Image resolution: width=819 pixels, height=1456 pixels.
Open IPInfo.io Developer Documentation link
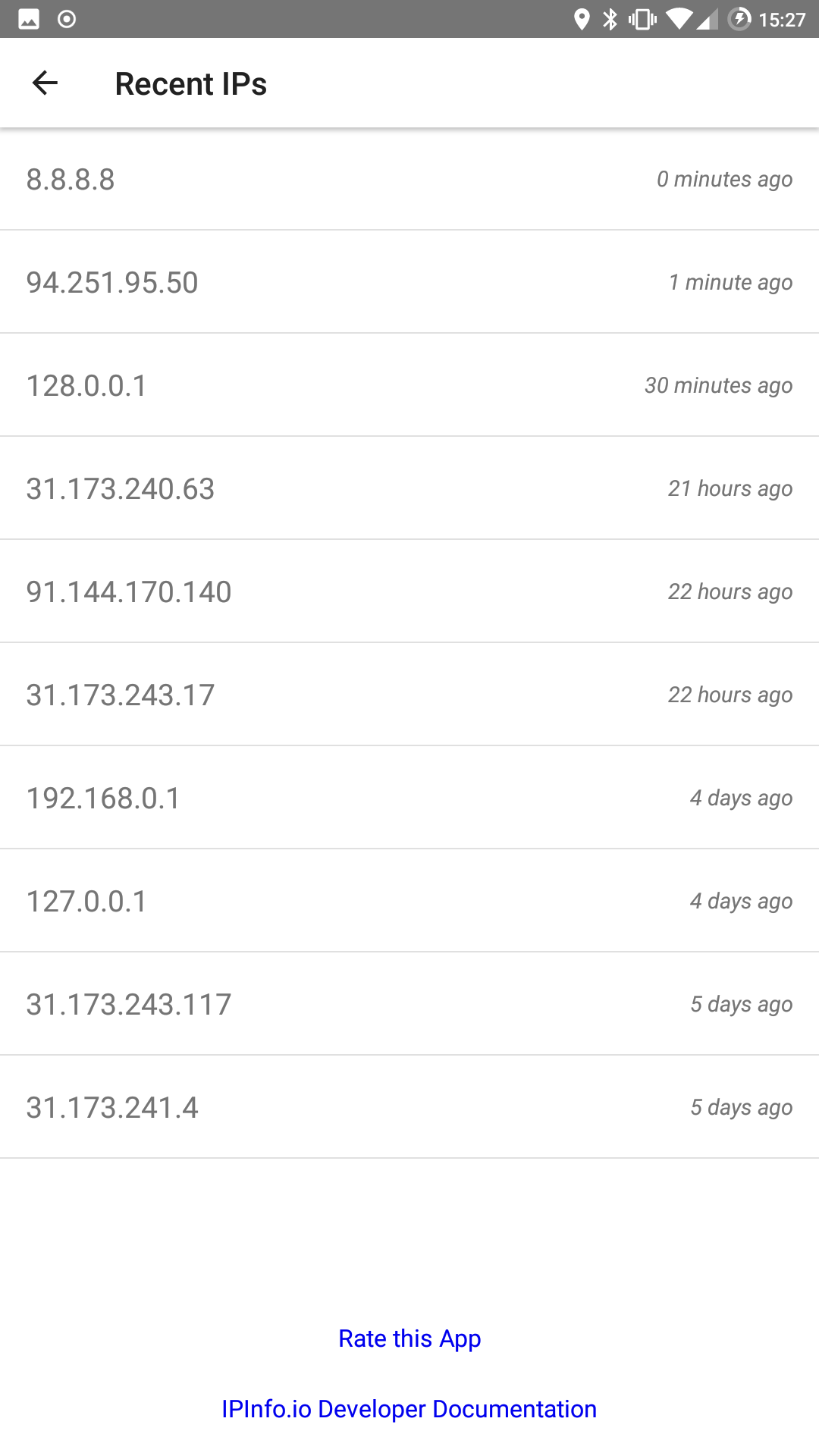(409, 1409)
